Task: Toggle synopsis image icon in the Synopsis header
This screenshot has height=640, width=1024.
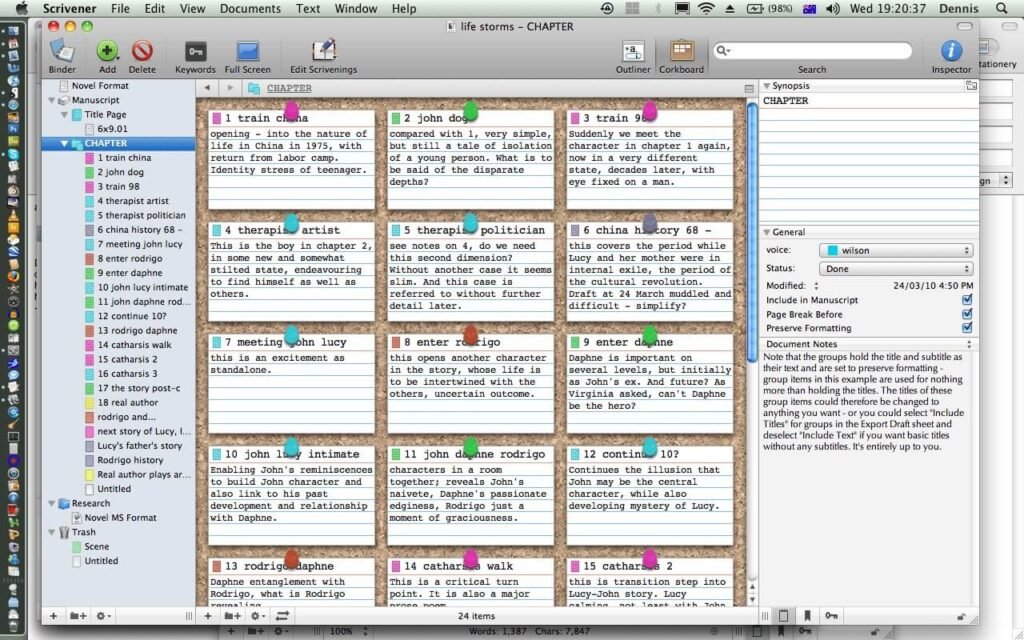Action: coord(971,86)
